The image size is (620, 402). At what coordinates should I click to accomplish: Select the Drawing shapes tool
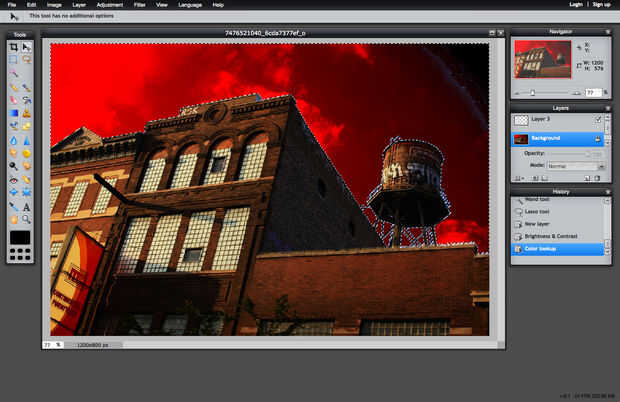tap(26, 126)
